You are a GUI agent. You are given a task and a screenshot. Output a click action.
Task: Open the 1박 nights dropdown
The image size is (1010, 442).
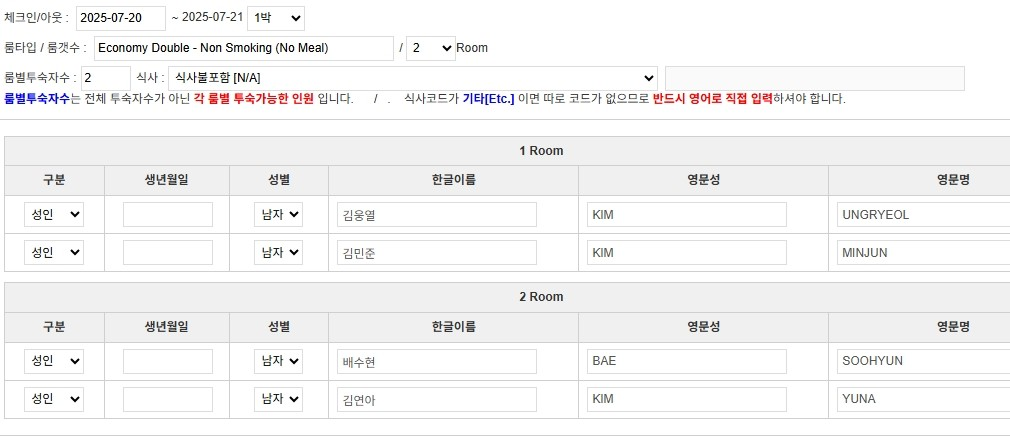pyautogui.click(x=275, y=18)
